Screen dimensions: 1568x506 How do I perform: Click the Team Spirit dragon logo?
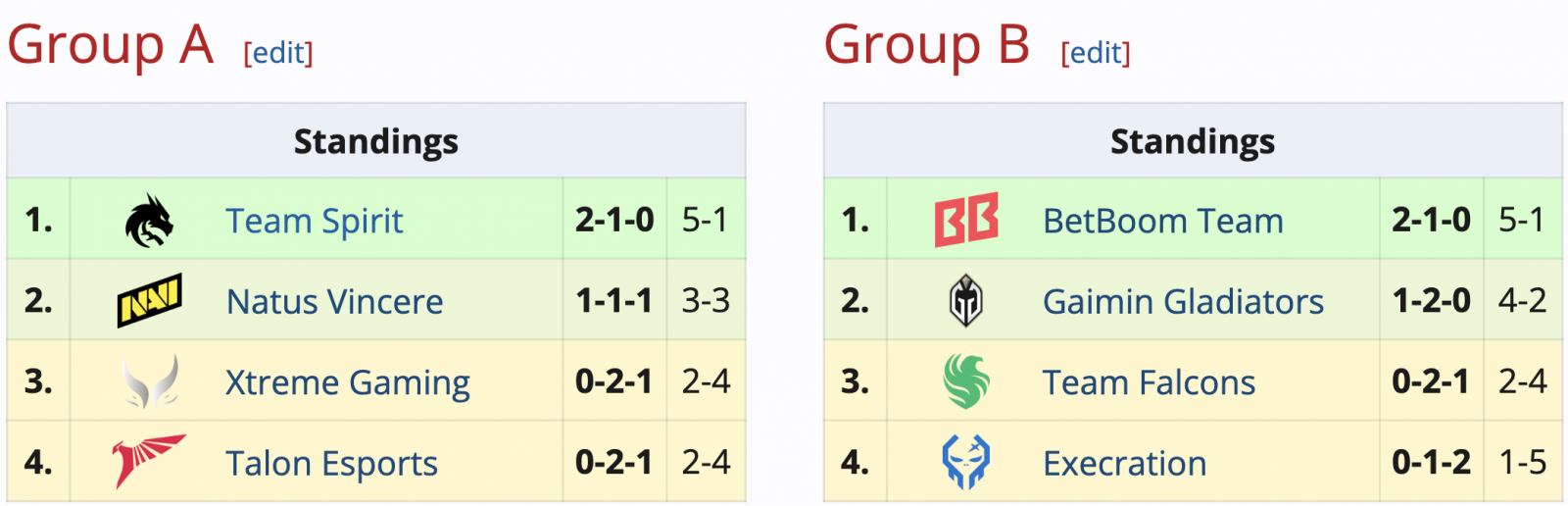(149, 220)
